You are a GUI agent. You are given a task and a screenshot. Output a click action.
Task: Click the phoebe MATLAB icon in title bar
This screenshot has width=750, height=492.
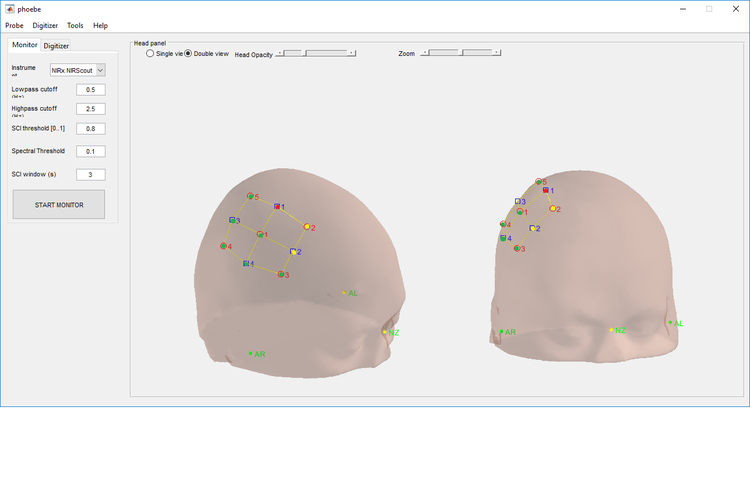coord(10,9)
